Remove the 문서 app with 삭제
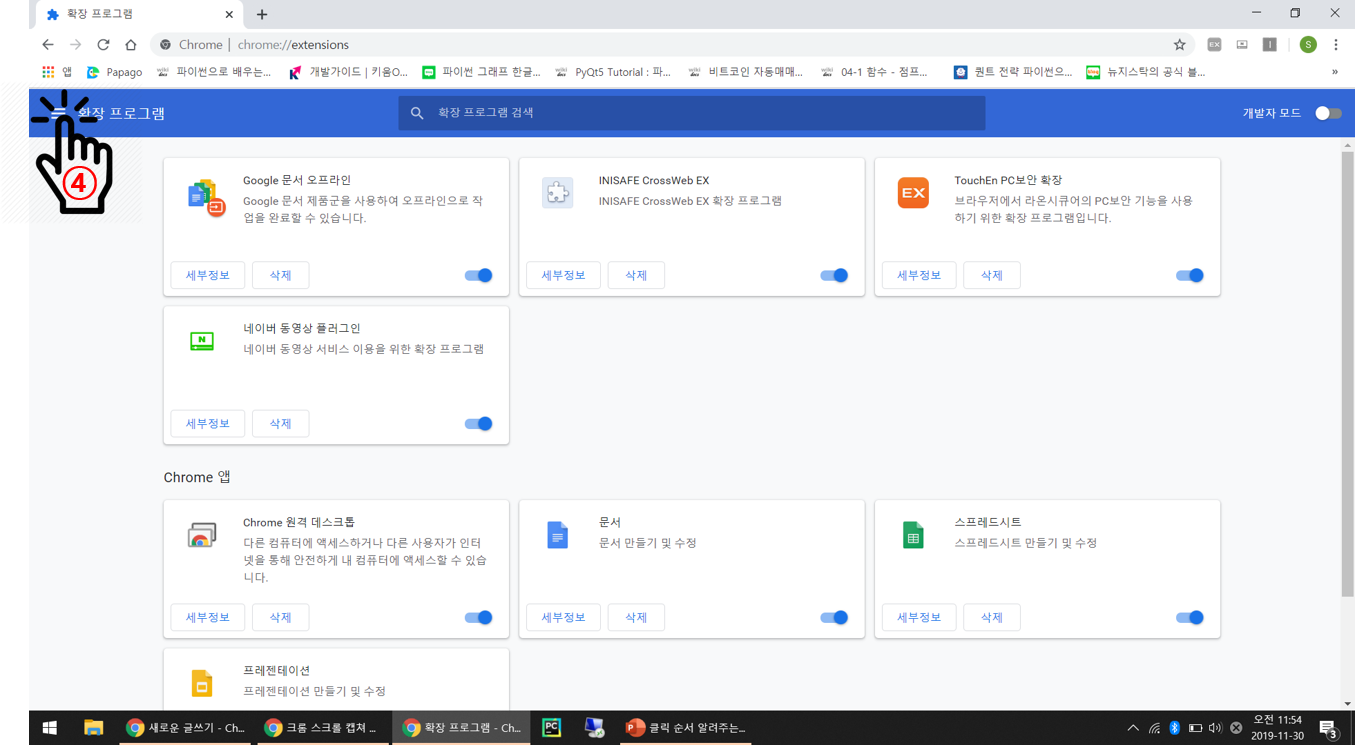 point(636,617)
